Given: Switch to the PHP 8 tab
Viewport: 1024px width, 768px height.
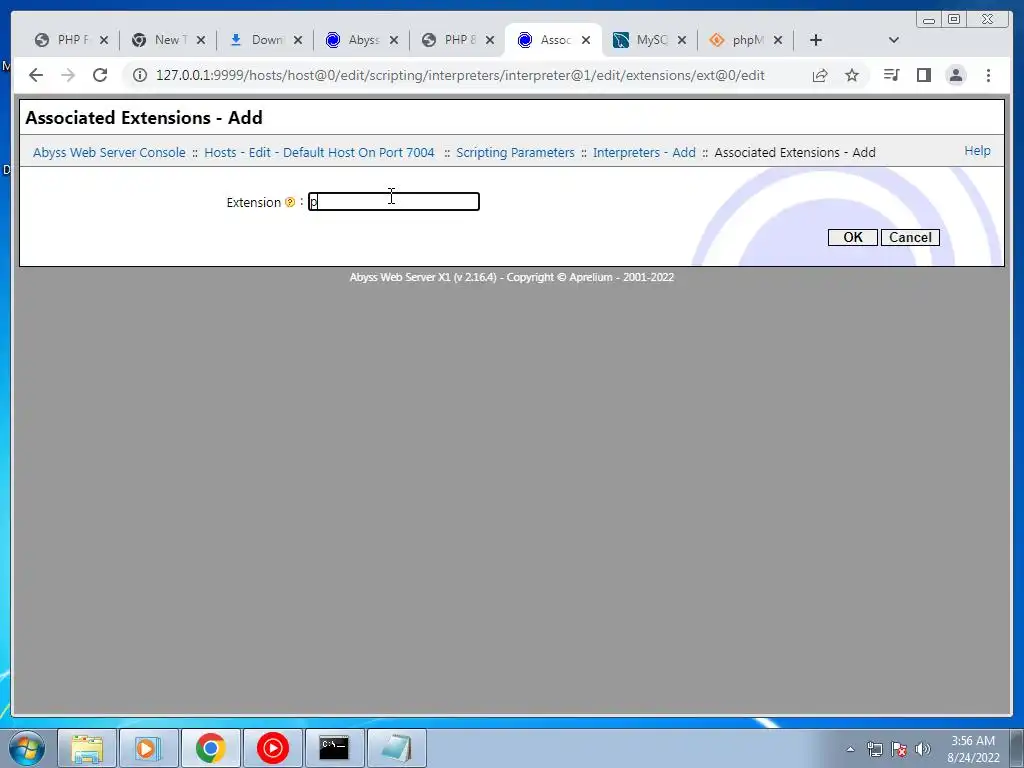Looking at the screenshot, I should click(449, 40).
